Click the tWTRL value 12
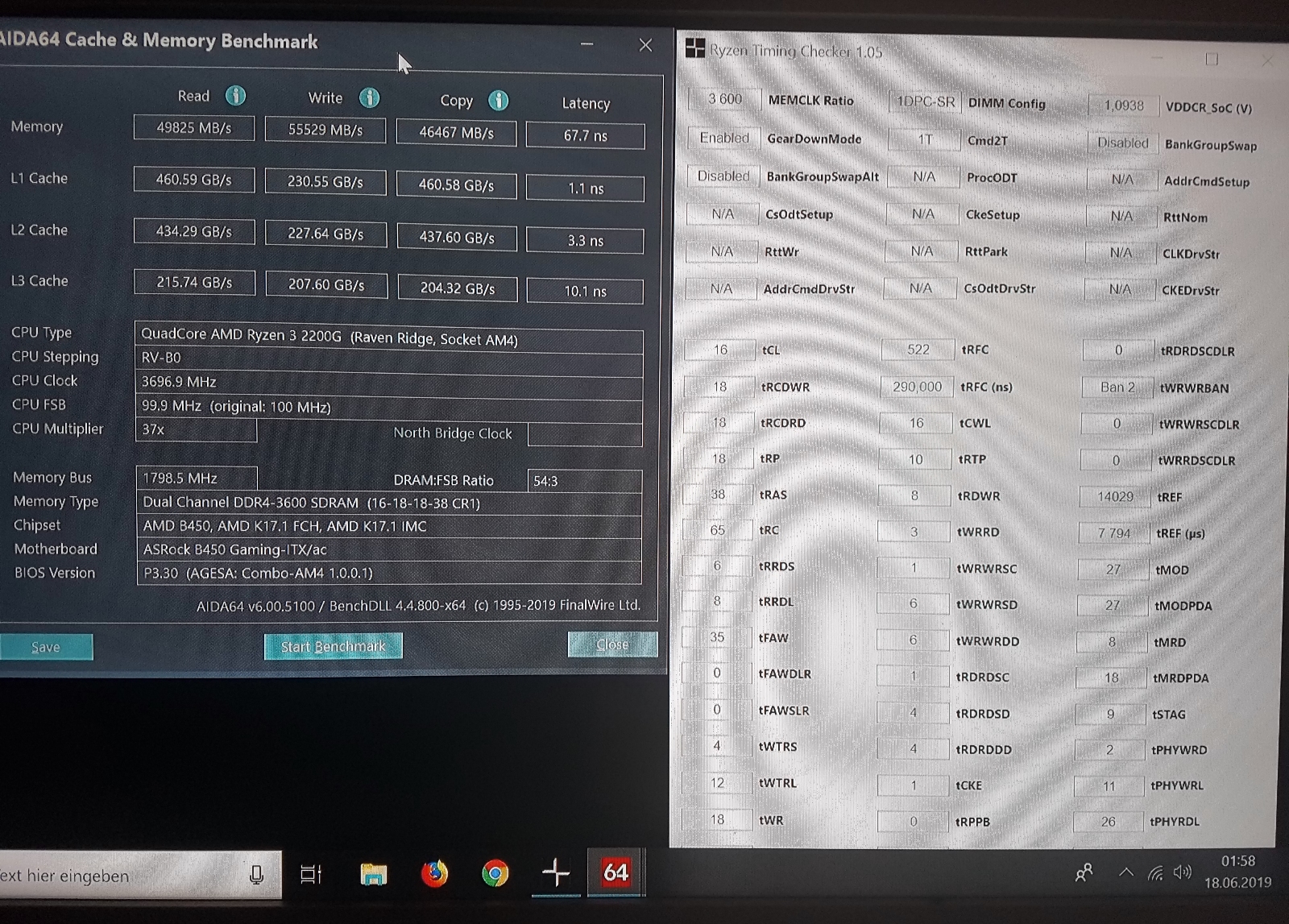This screenshot has width=1289, height=924. [717, 782]
